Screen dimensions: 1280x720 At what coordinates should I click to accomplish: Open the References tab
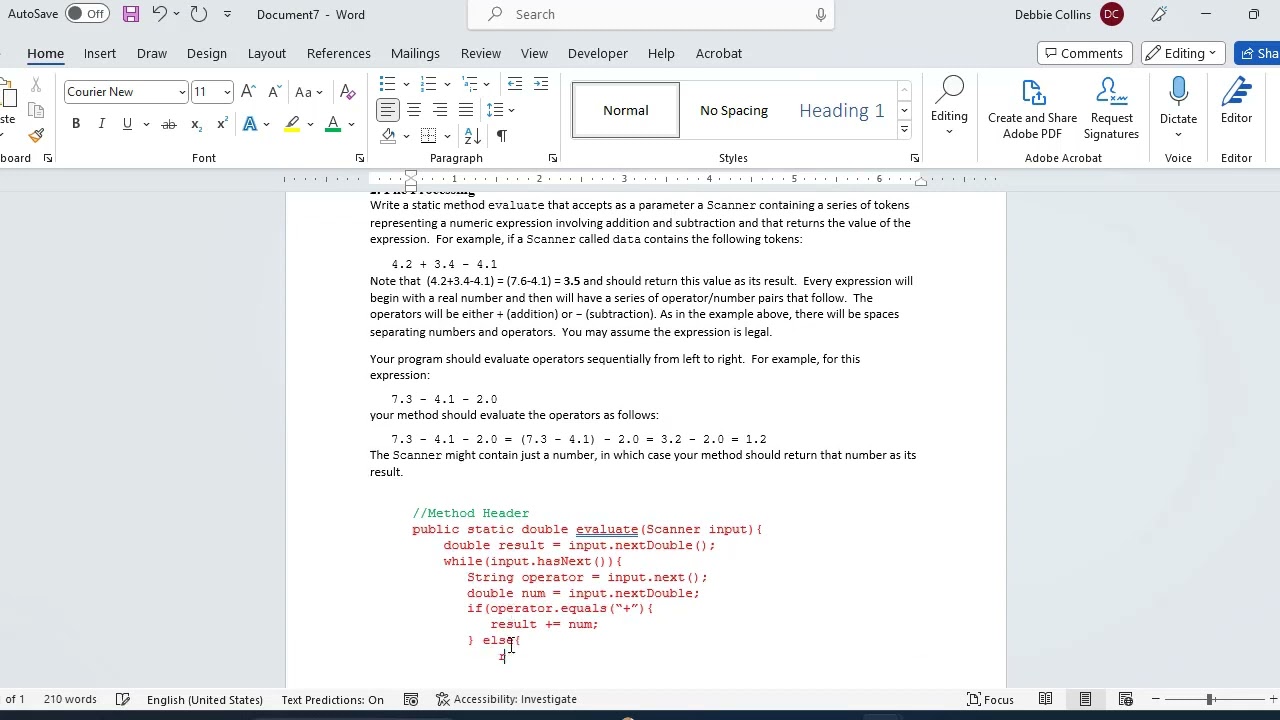[339, 53]
